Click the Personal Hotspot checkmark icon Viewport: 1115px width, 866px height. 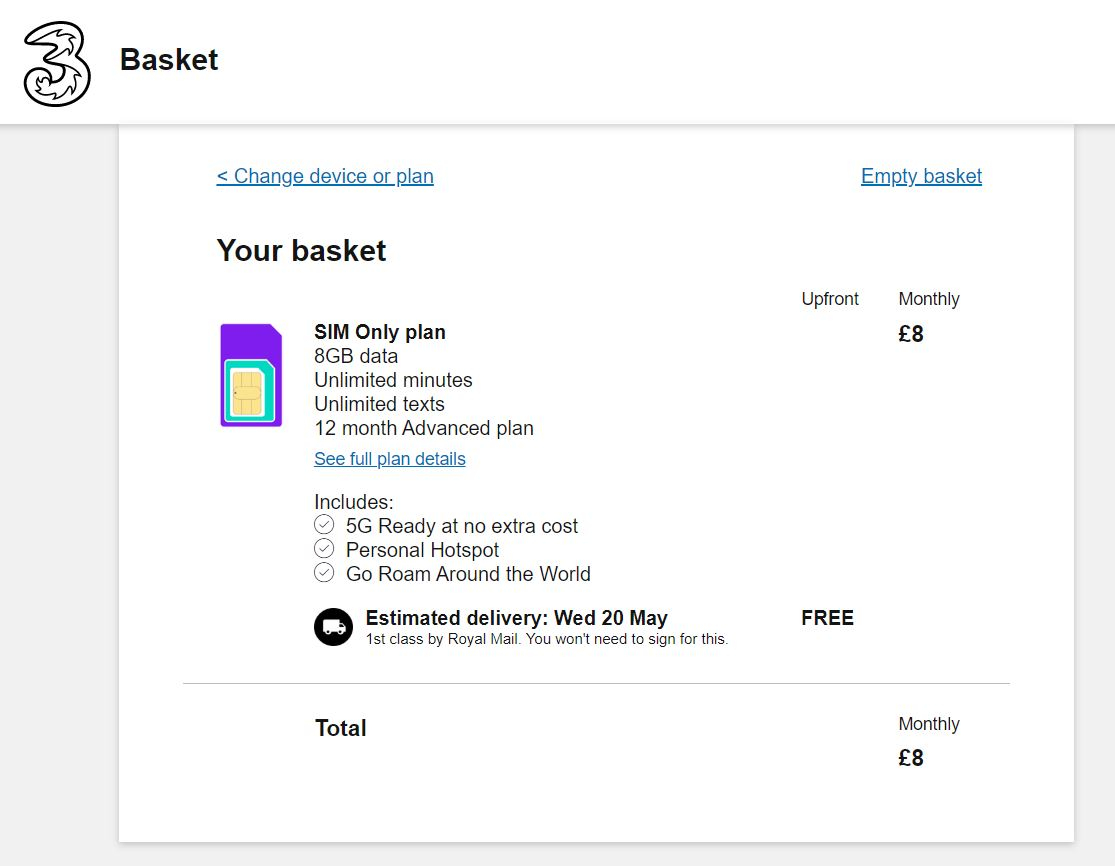[x=324, y=549]
